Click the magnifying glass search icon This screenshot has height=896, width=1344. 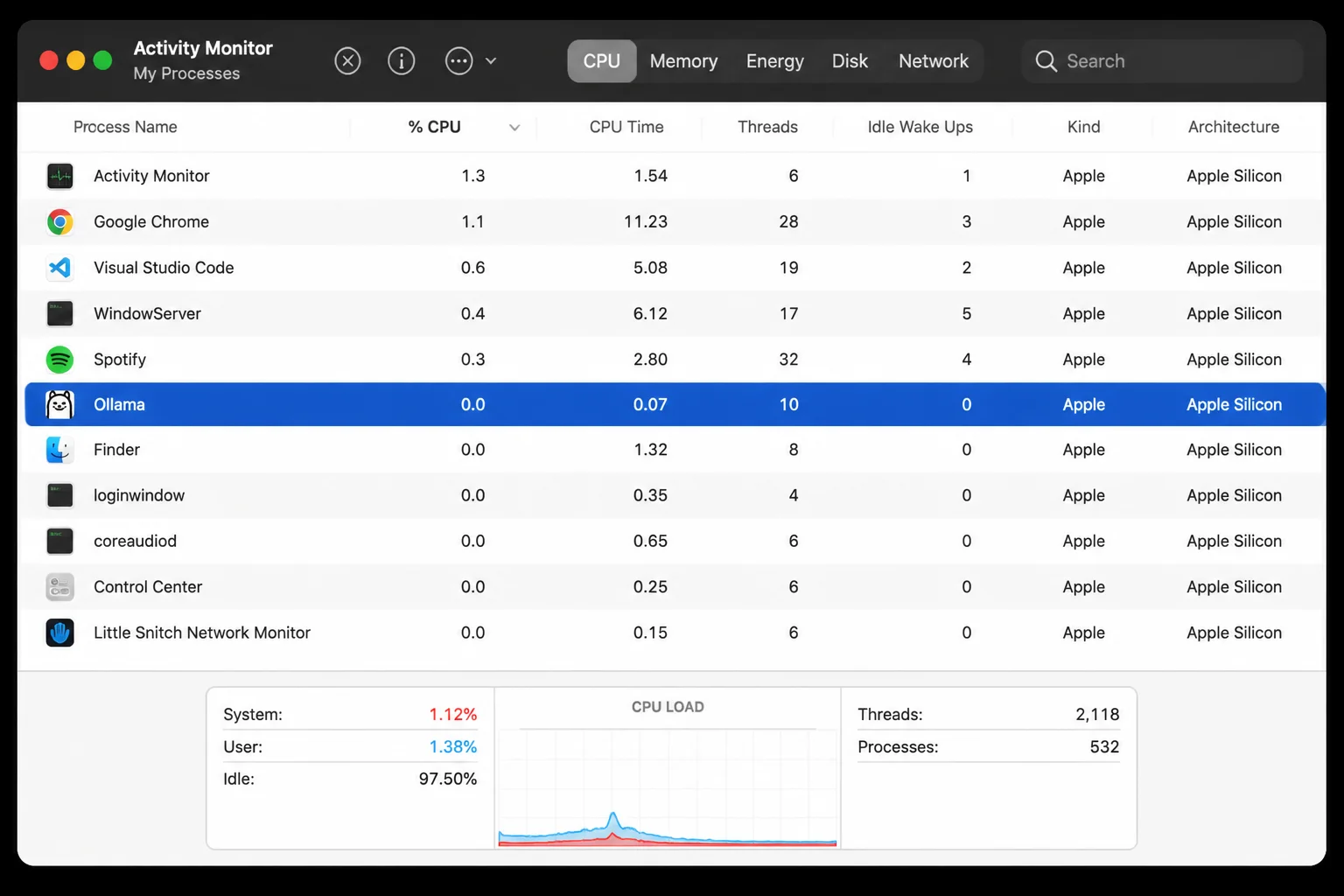[x=1046, y=61]
